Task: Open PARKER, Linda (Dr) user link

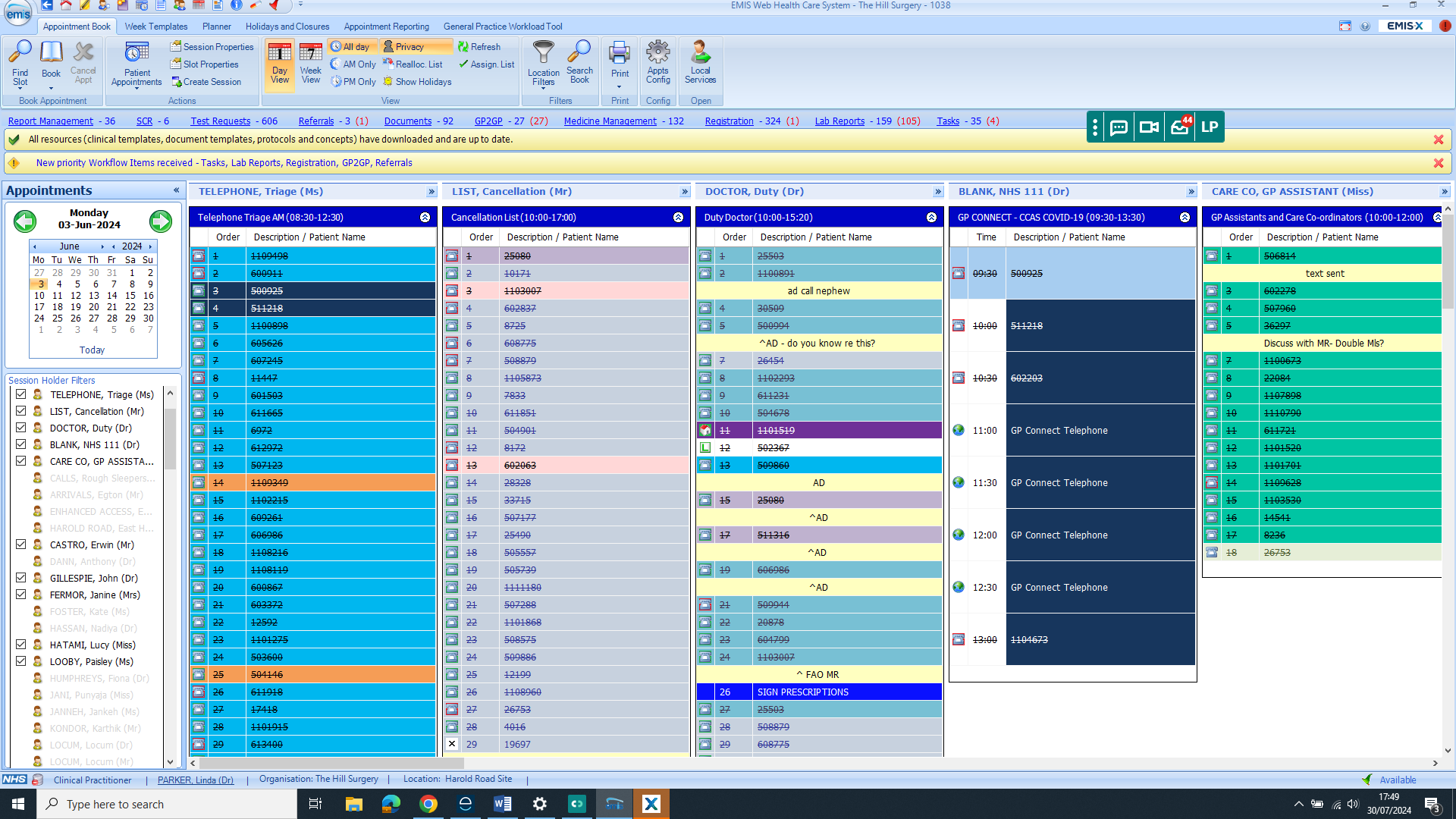Action: coord(196,780)
